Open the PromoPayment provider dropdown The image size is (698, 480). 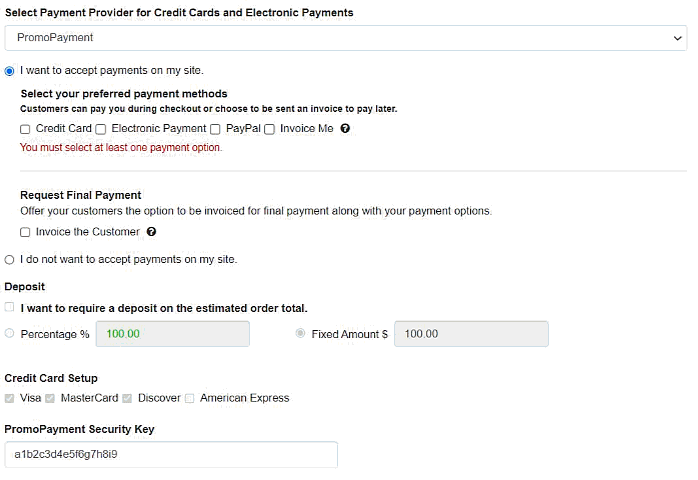coord(345,38)
